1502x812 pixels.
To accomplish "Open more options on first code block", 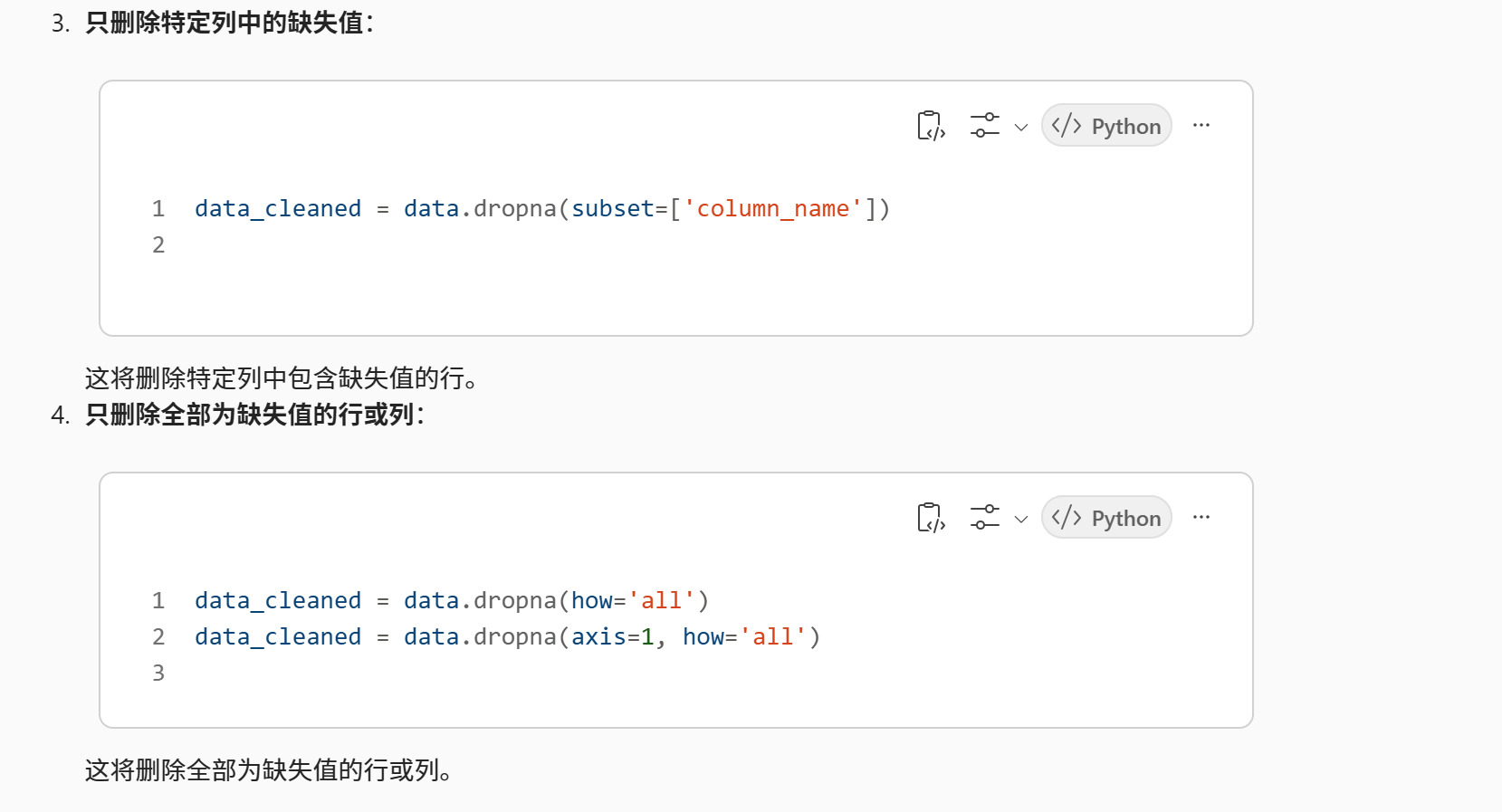I will click(x=1201, y=126).
